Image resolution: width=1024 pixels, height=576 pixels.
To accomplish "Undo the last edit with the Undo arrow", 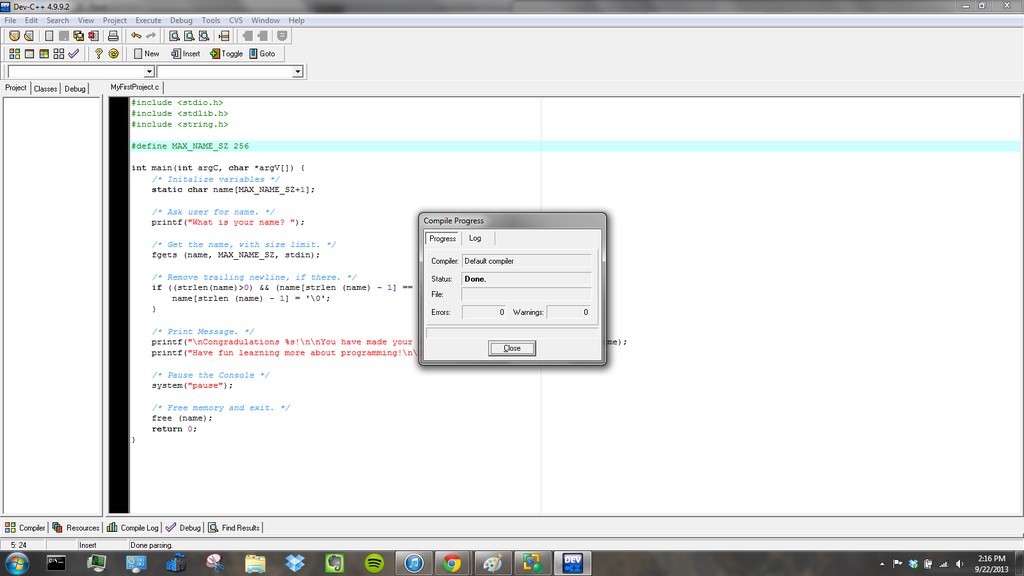I will (x=136, y=35).
